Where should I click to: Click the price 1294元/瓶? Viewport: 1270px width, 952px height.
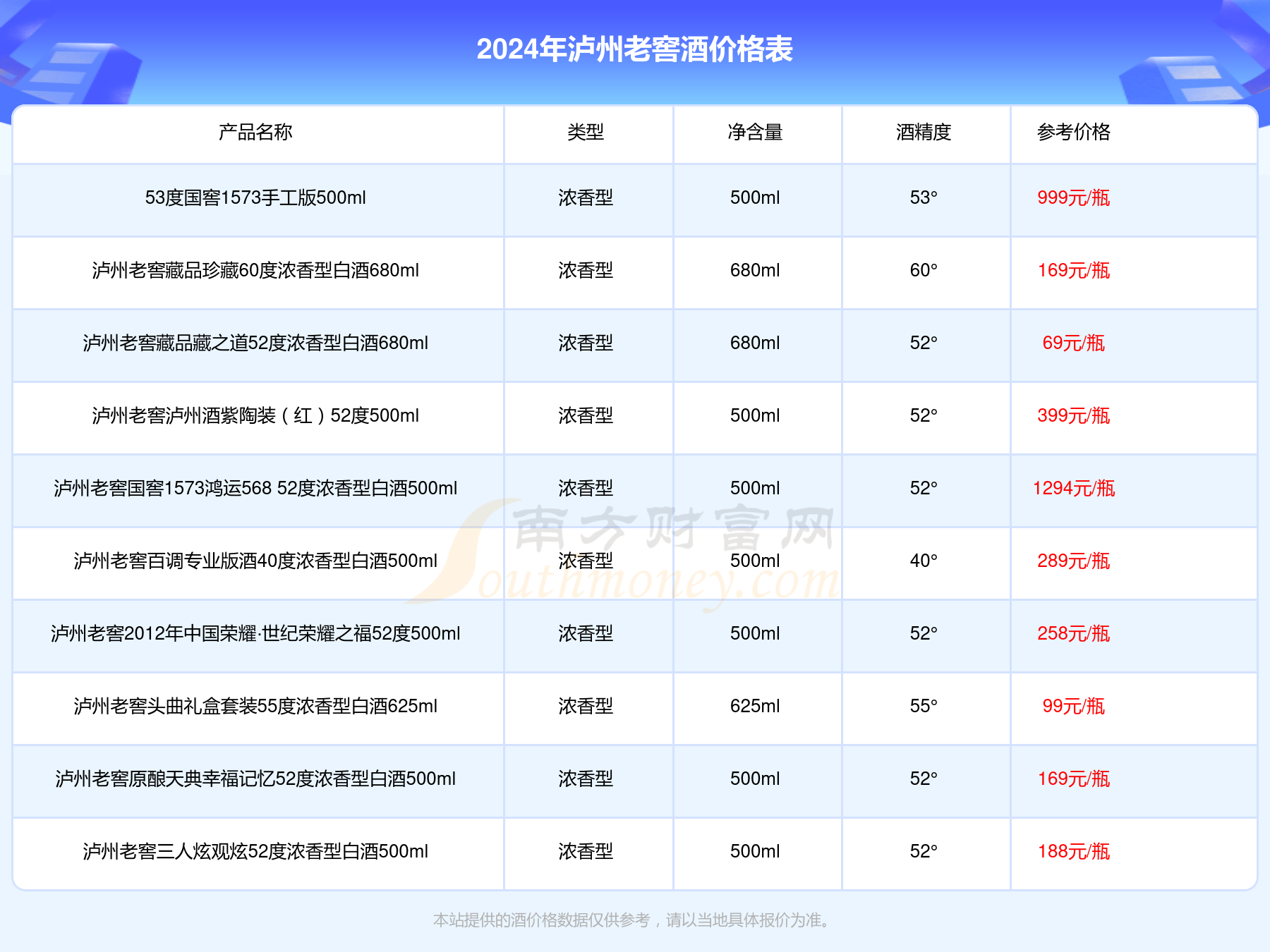point(1074,488)
